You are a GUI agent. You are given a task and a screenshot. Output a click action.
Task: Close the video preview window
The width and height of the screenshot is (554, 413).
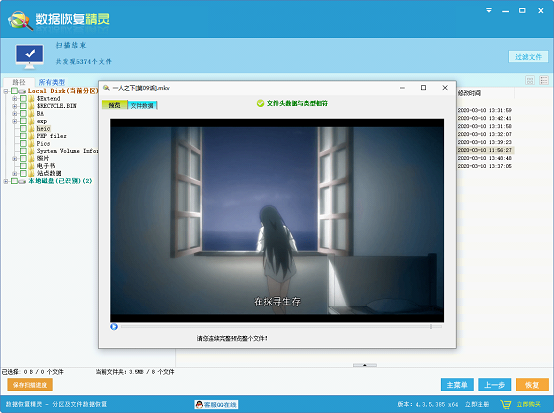[x=445, y=88]
